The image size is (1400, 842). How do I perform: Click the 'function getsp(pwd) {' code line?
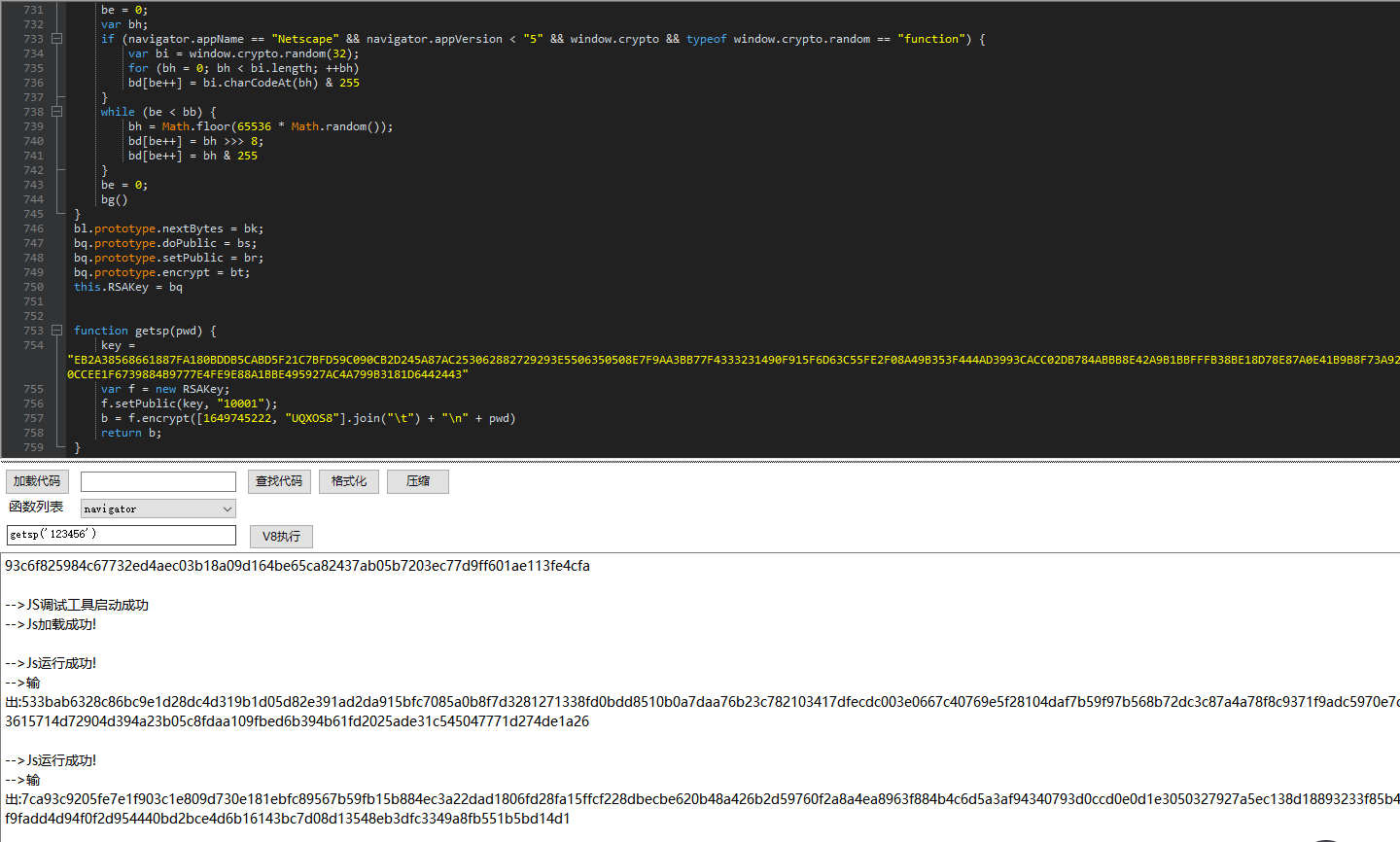(145, 331)
